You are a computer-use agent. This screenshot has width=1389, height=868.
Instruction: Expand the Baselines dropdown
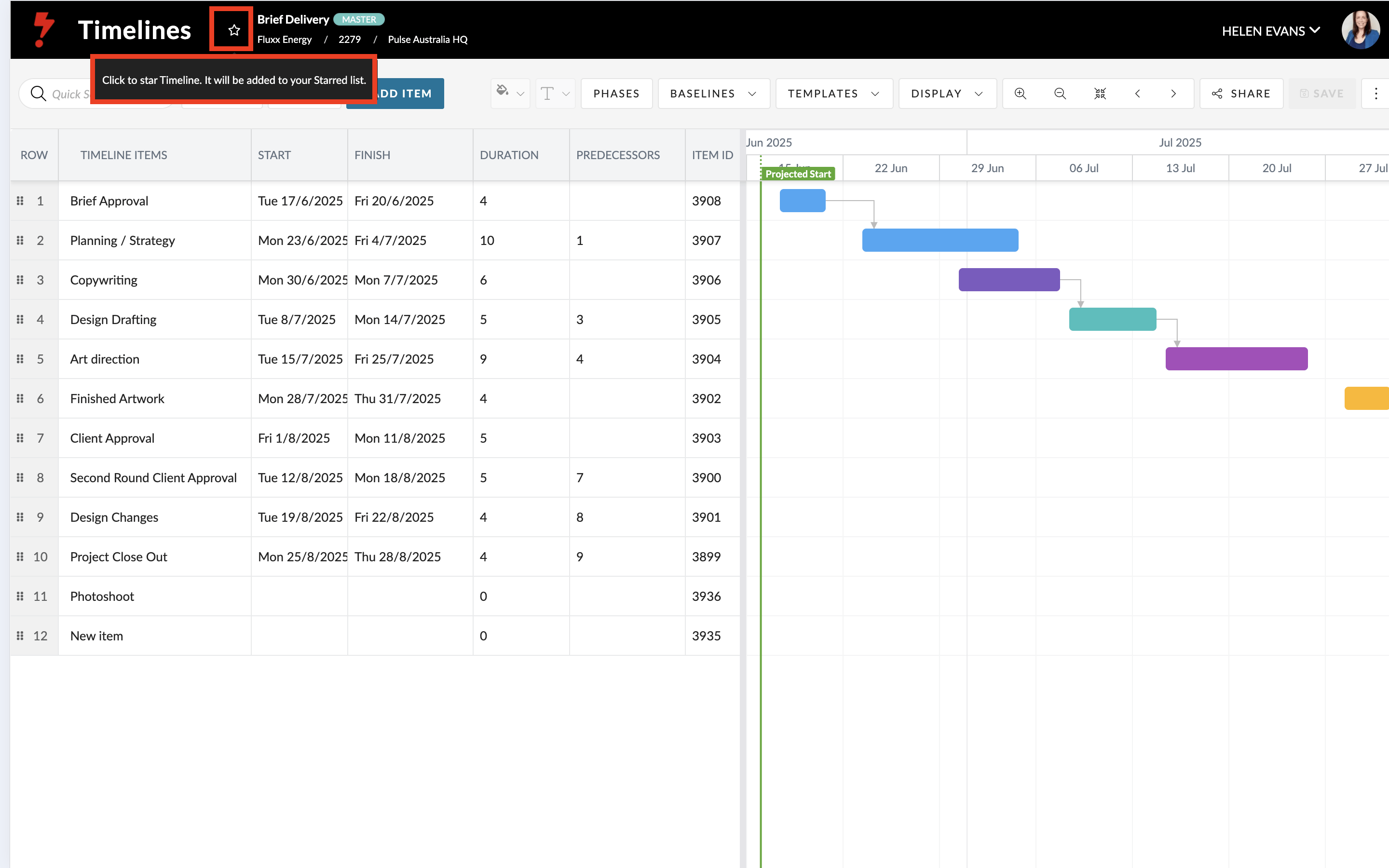pos(713,94)
